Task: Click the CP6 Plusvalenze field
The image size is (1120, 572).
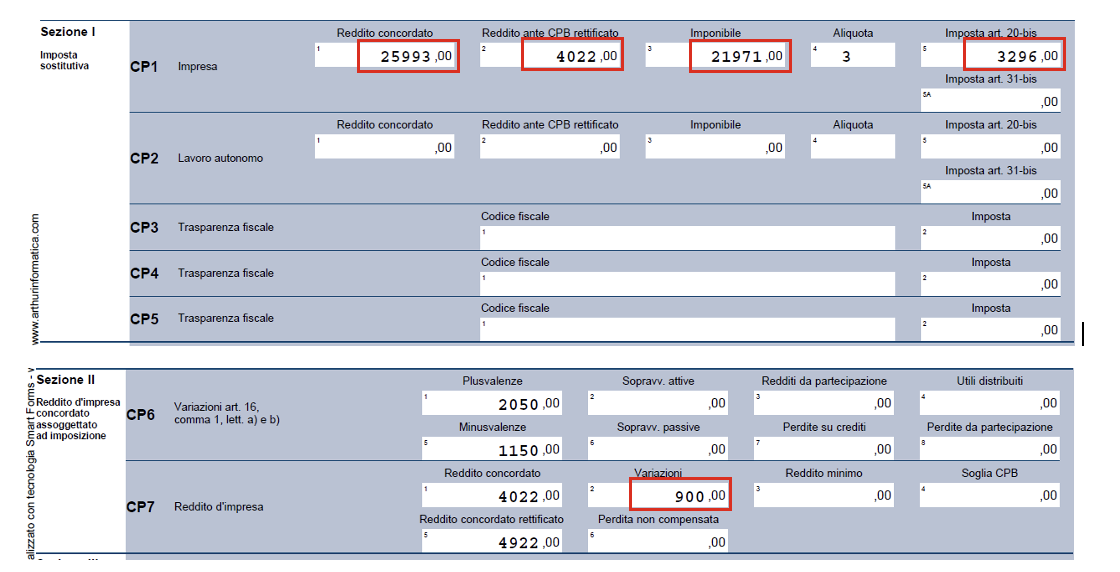Action: pyautogui.click(x=493, y=404)
